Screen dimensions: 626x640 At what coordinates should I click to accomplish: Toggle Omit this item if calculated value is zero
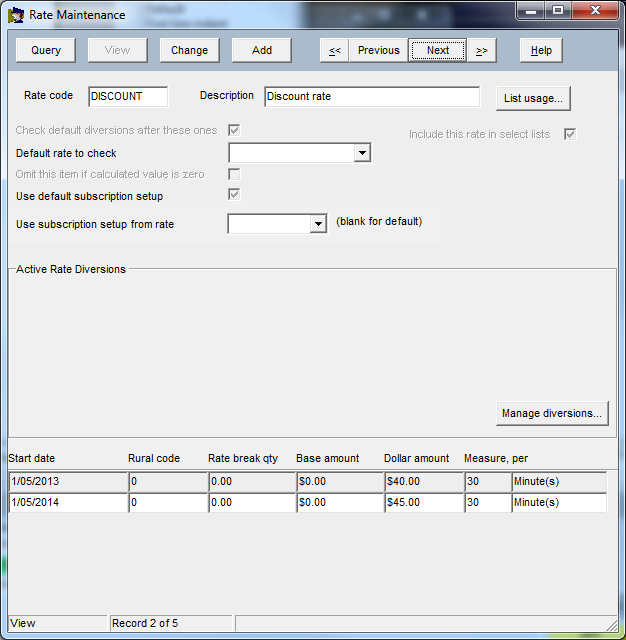coord(234,174)
